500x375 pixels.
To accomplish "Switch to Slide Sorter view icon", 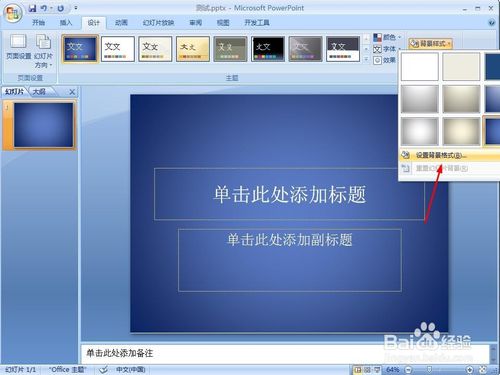I will click(367, 369).
